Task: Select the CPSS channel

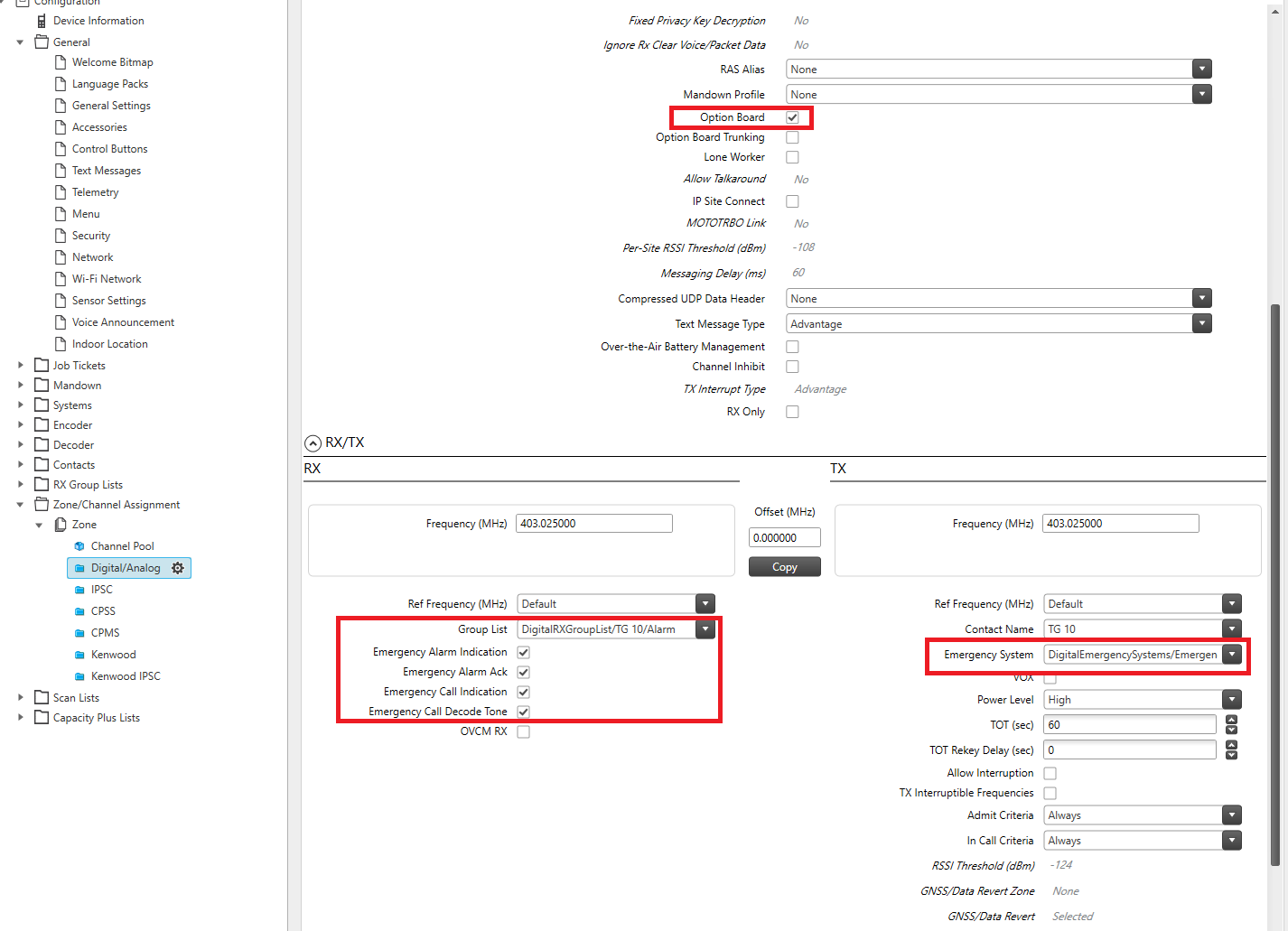Action: tap(101, 610)
